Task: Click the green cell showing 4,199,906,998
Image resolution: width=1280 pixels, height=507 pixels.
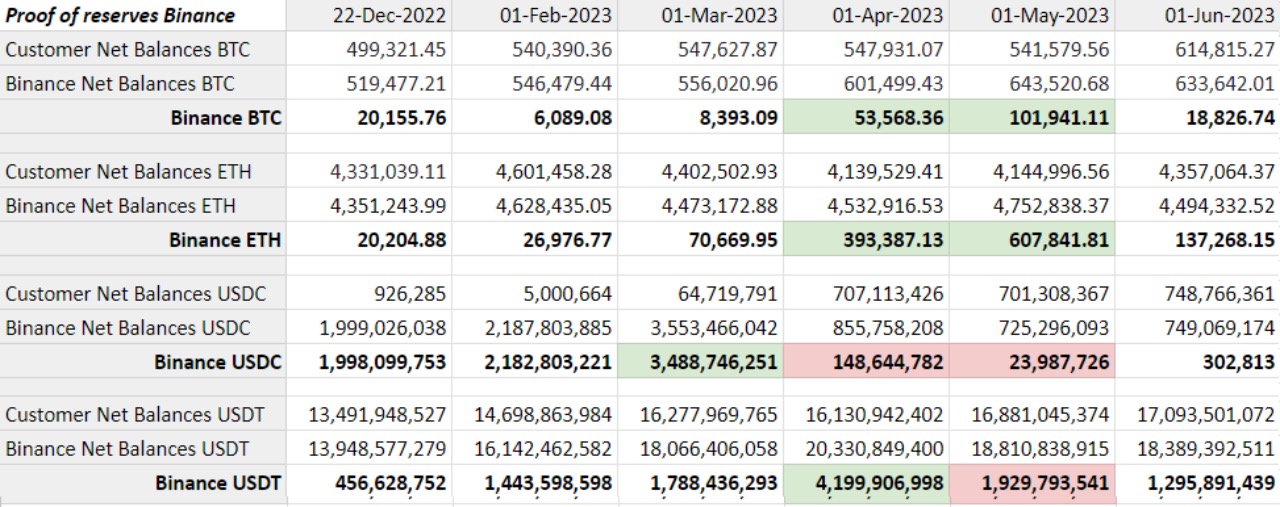Action: [x=866, y=483]
